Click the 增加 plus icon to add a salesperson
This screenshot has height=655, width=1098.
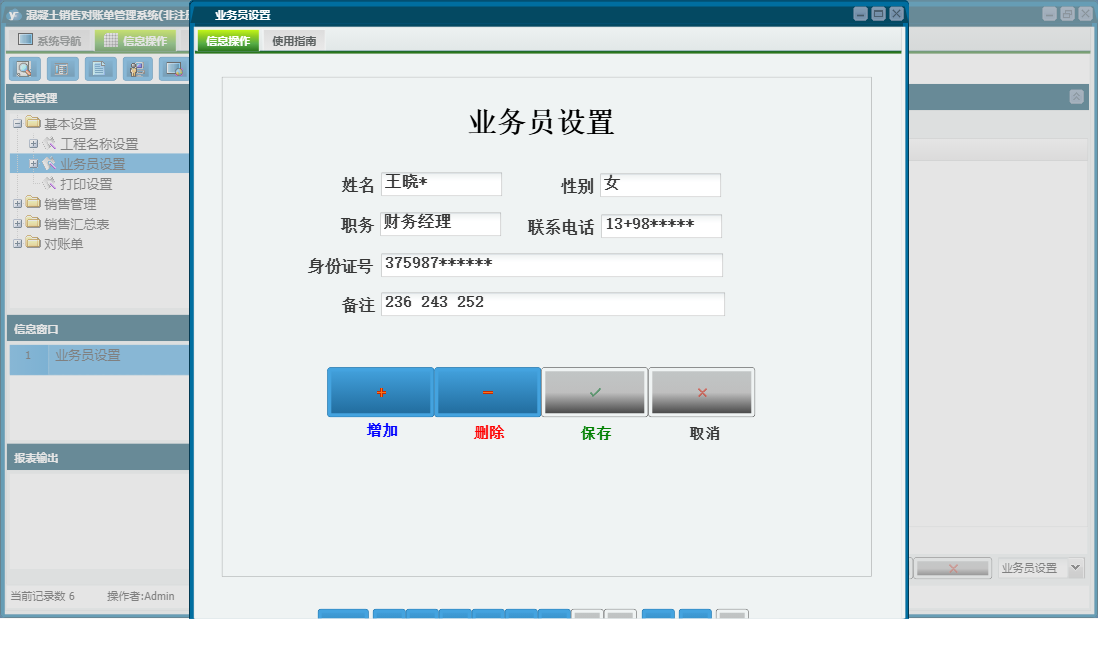click(x=379, y=391)
